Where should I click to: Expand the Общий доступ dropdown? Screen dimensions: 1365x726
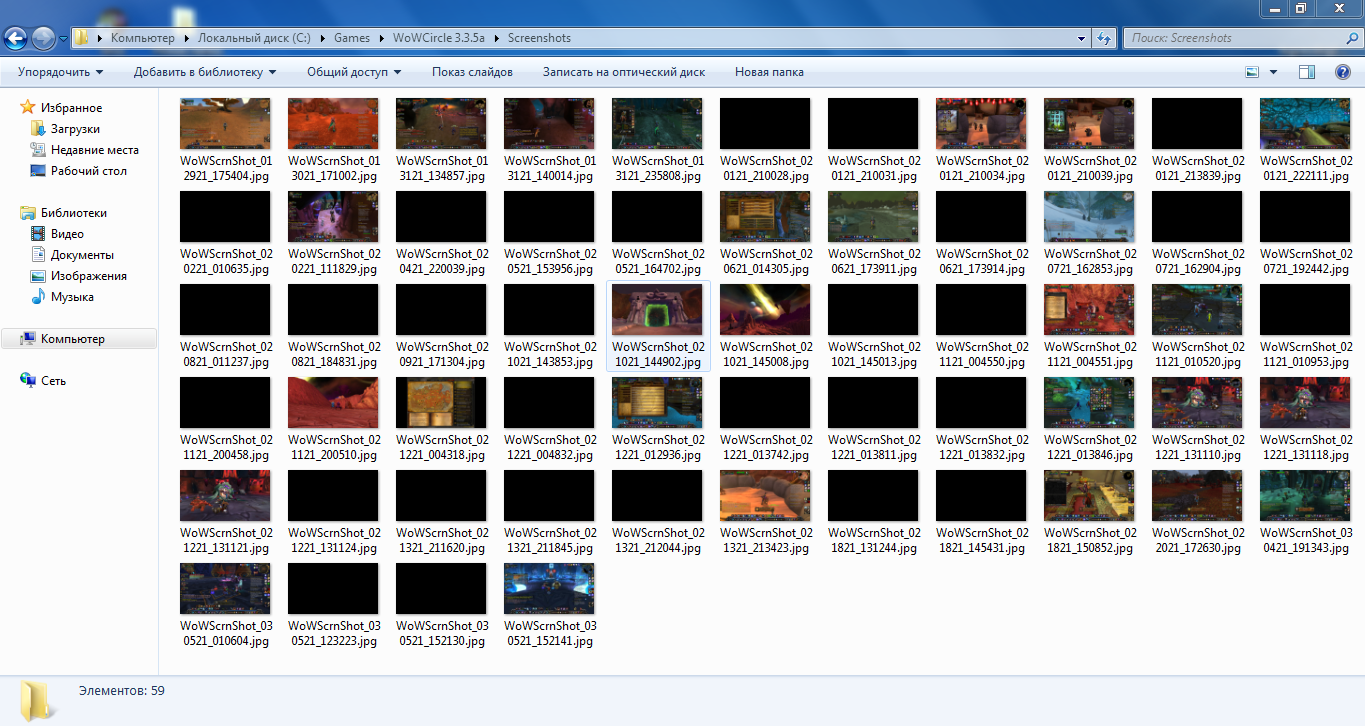[x=353, y=72]
